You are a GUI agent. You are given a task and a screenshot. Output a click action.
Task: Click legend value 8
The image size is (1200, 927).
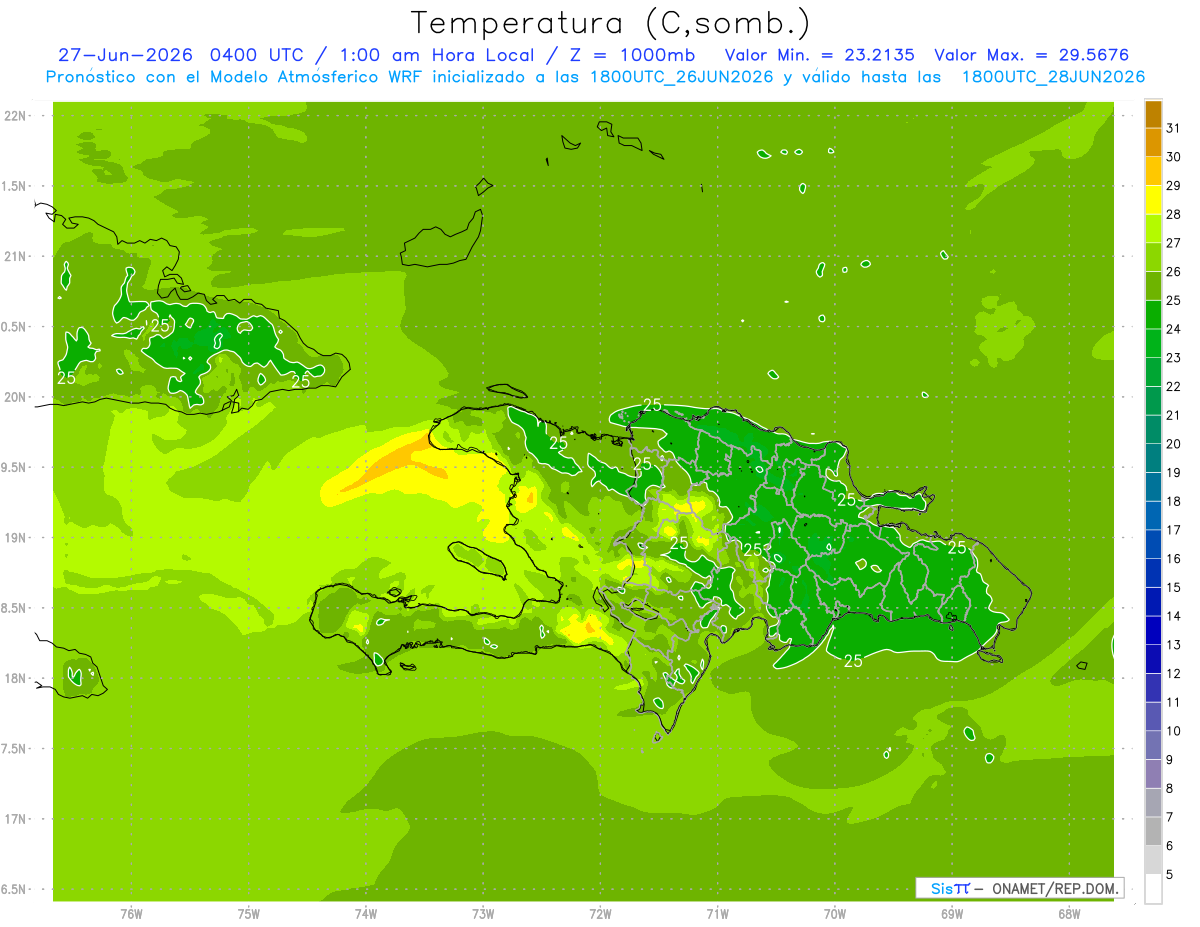tap(1169, 789)
